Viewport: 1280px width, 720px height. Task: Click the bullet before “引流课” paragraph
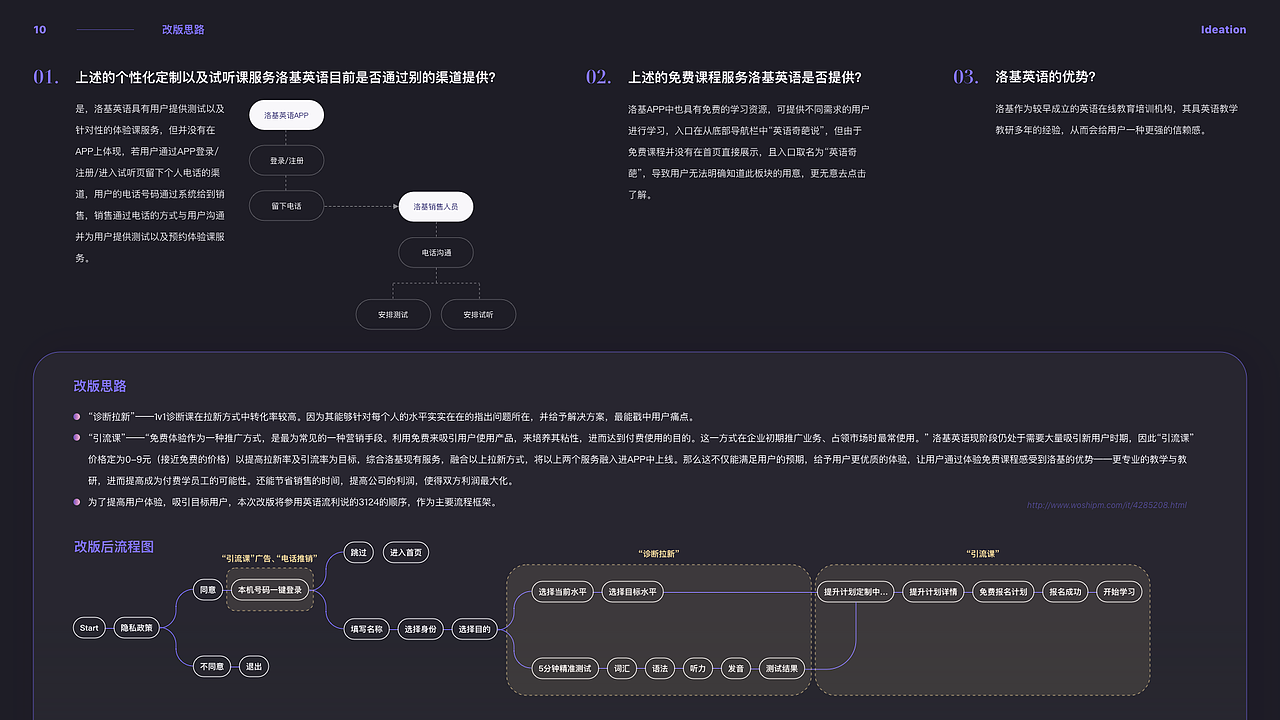[77, 438]
